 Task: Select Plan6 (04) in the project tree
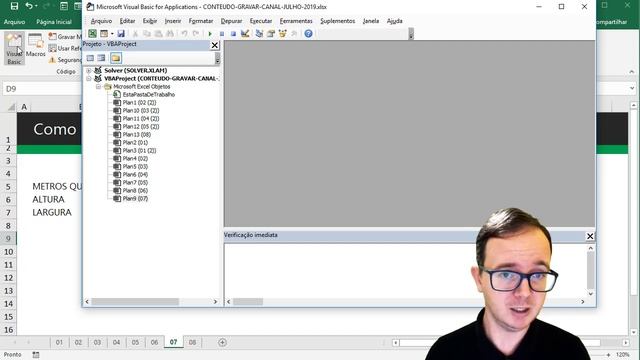point(135,175)
